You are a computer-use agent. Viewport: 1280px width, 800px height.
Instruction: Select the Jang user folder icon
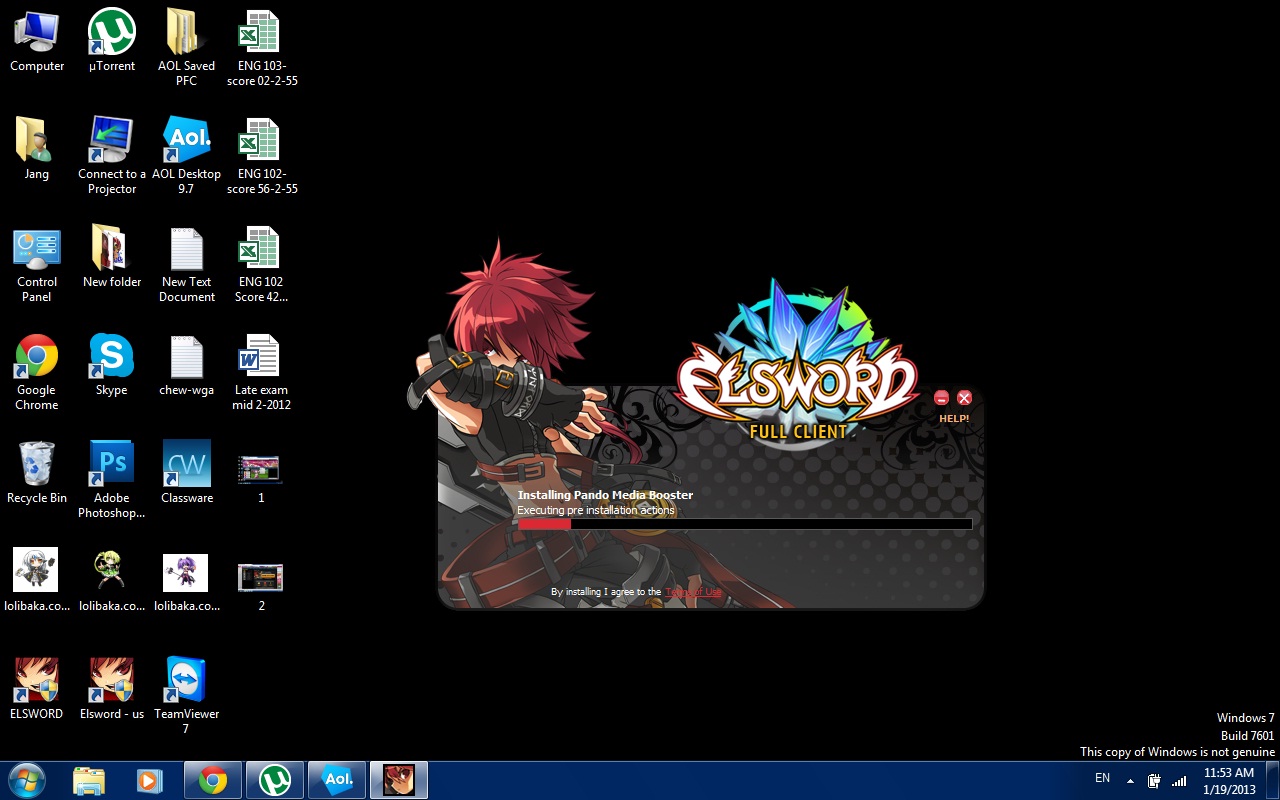pyautogui.click(x=37, y=150)
